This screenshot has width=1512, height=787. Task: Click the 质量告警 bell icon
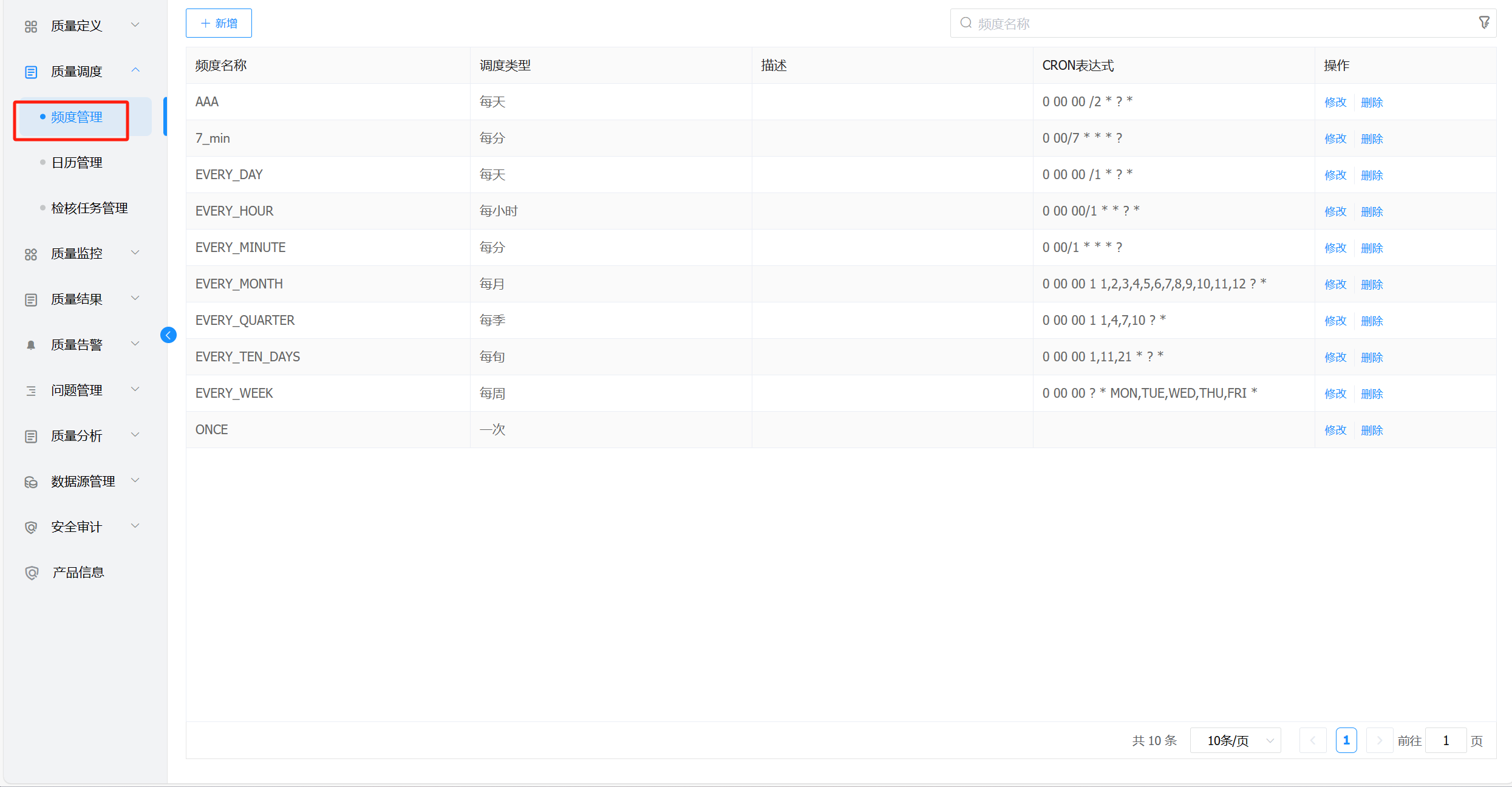coord(31,345)
